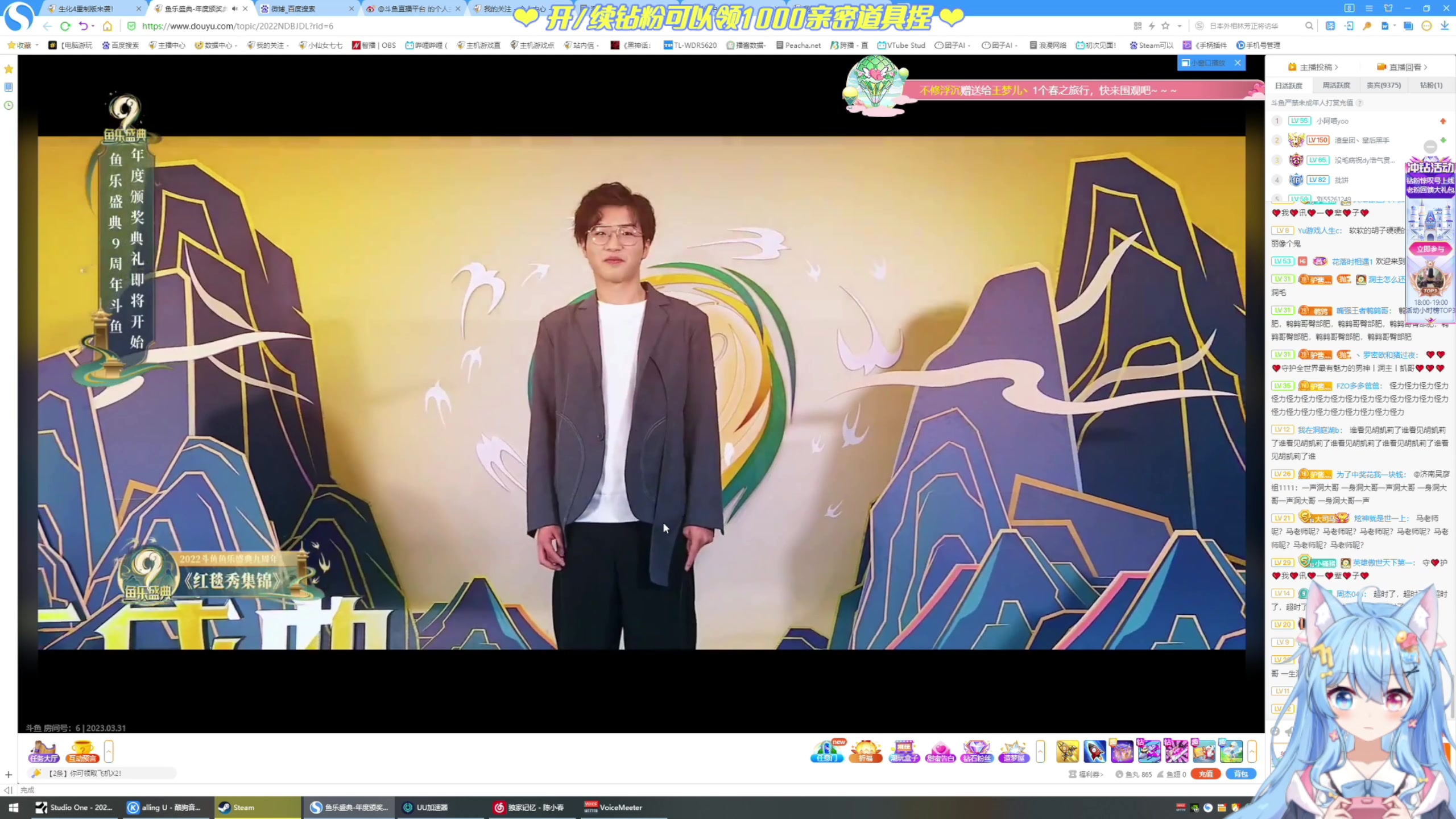1456x819 pixels.
Task: Open the 任务大厅 icon bottom left
Action: (43, 751)
